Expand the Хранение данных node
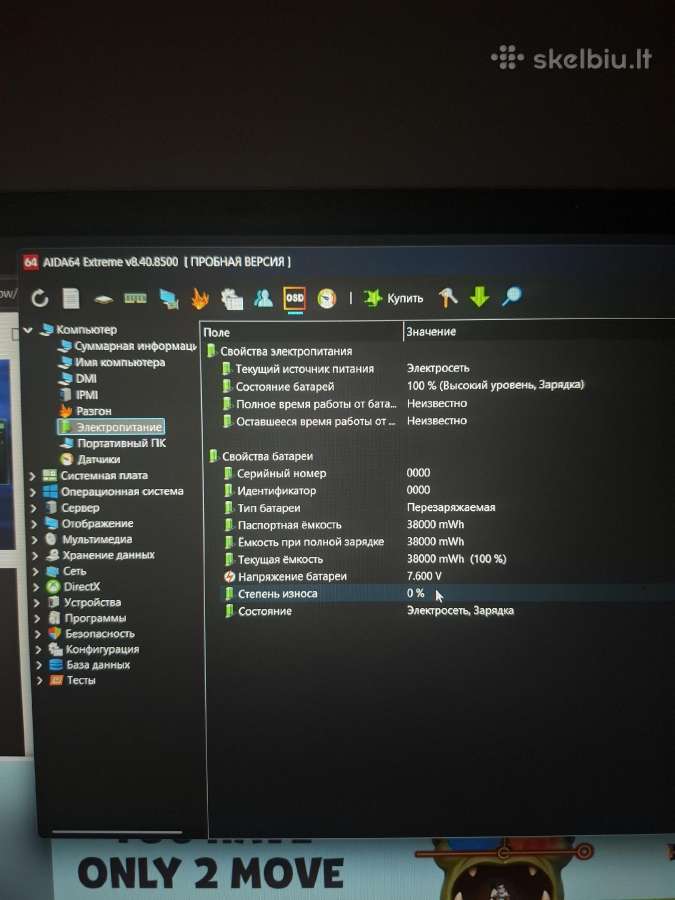 point(35,556)
